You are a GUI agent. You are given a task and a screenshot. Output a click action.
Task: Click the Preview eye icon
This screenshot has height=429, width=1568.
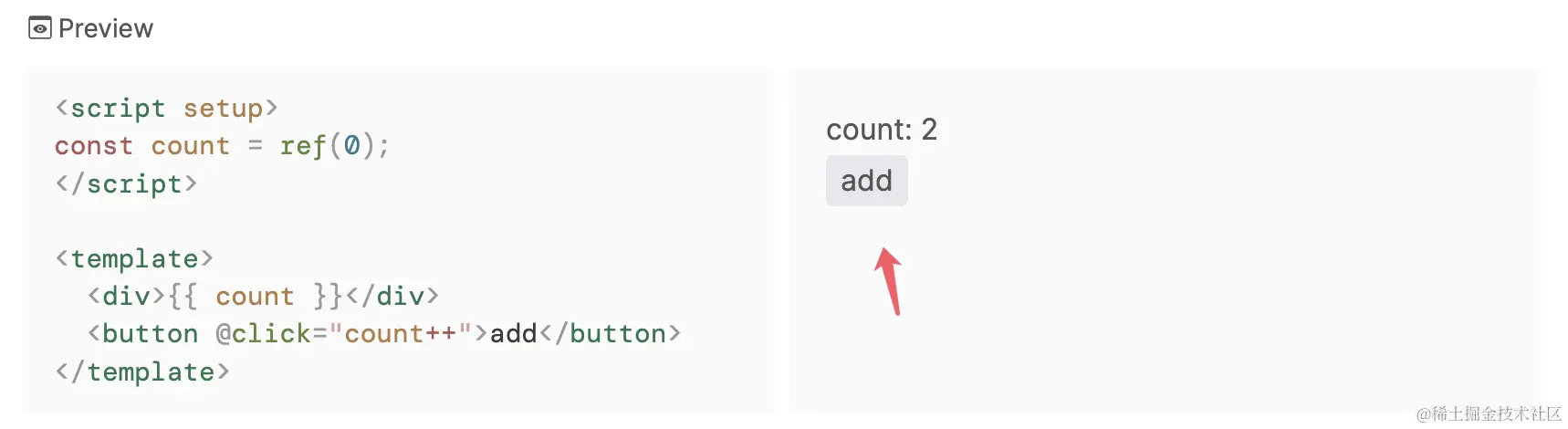(39, 28)
